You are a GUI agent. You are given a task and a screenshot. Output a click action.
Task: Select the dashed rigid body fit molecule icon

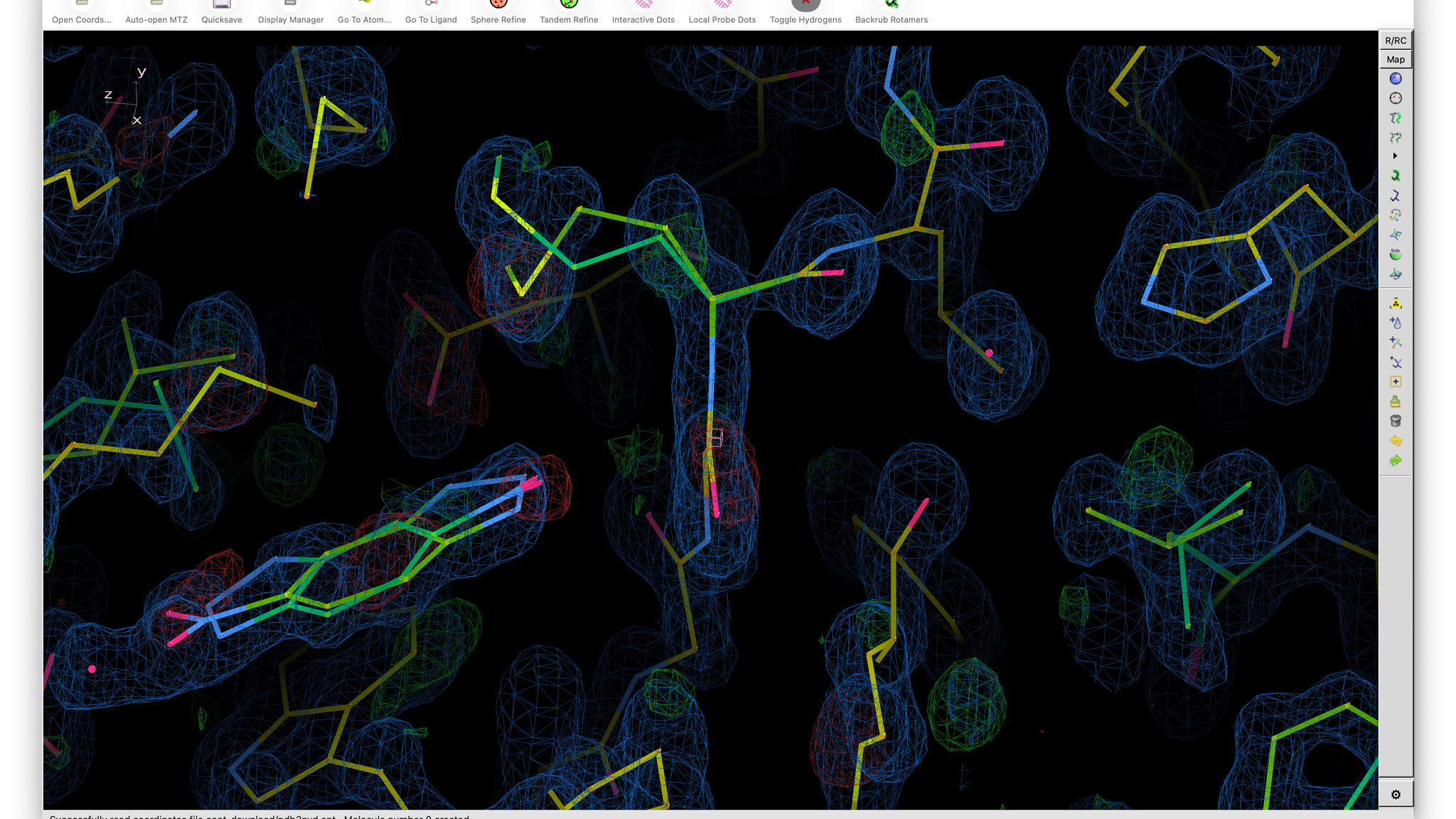point(1396,137)
